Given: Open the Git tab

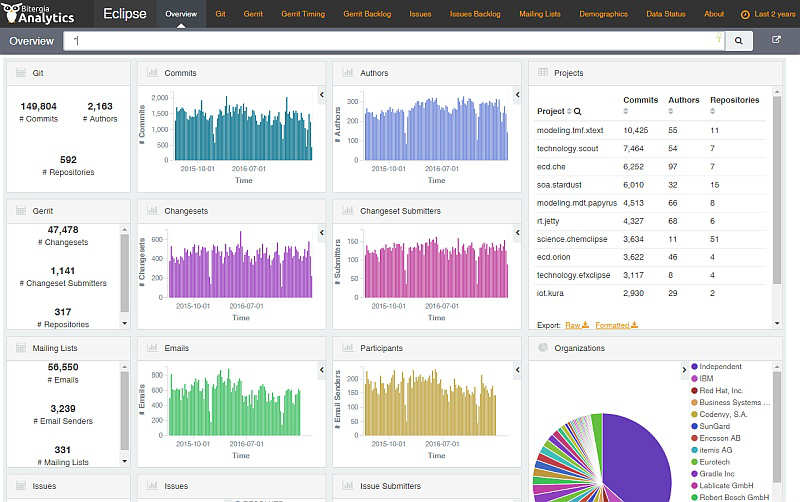Looking at the screenshot, I should pyautogui.click(x=220, y=14).
